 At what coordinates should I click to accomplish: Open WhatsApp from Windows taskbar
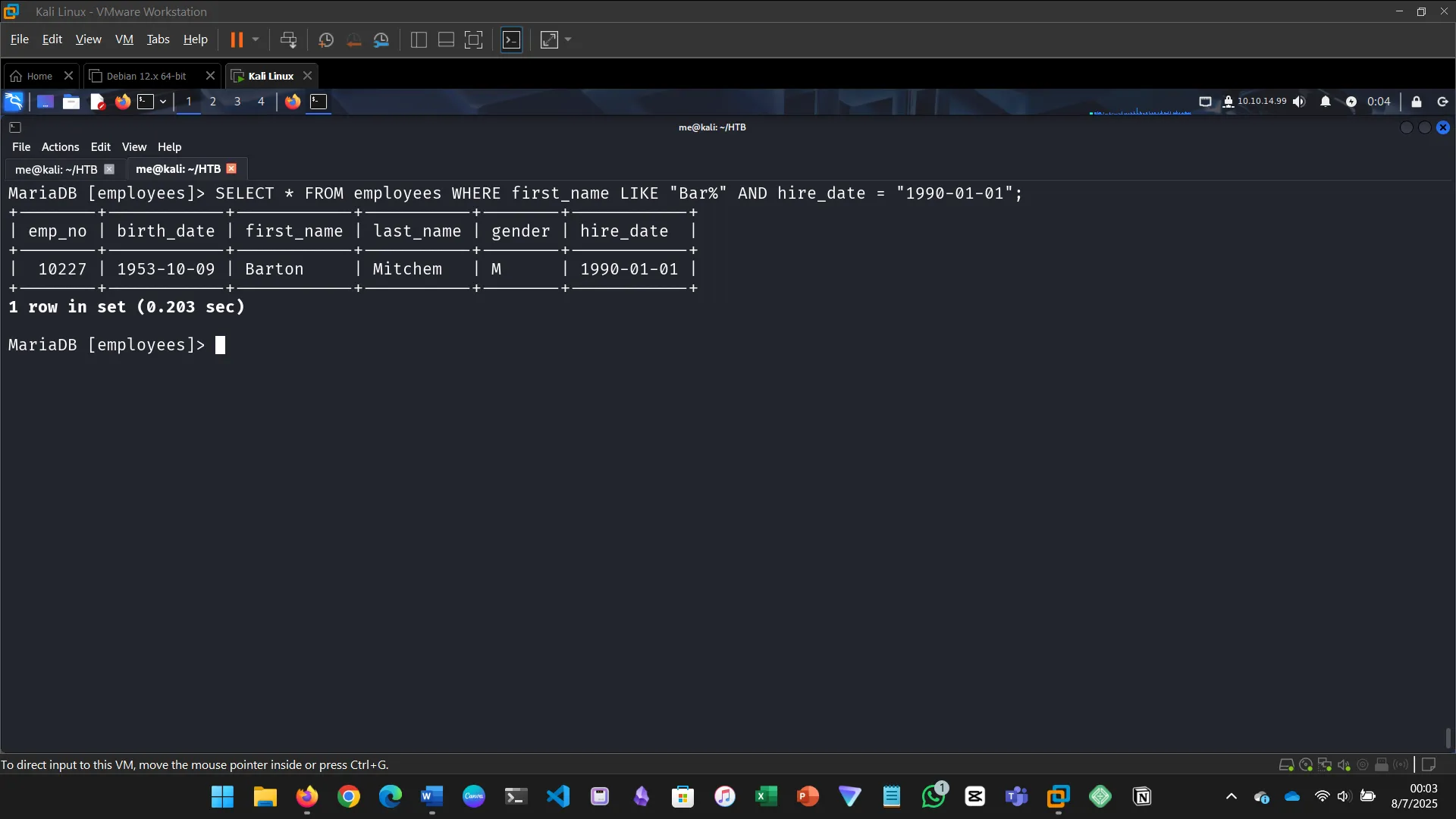click(x=934, y=796)
